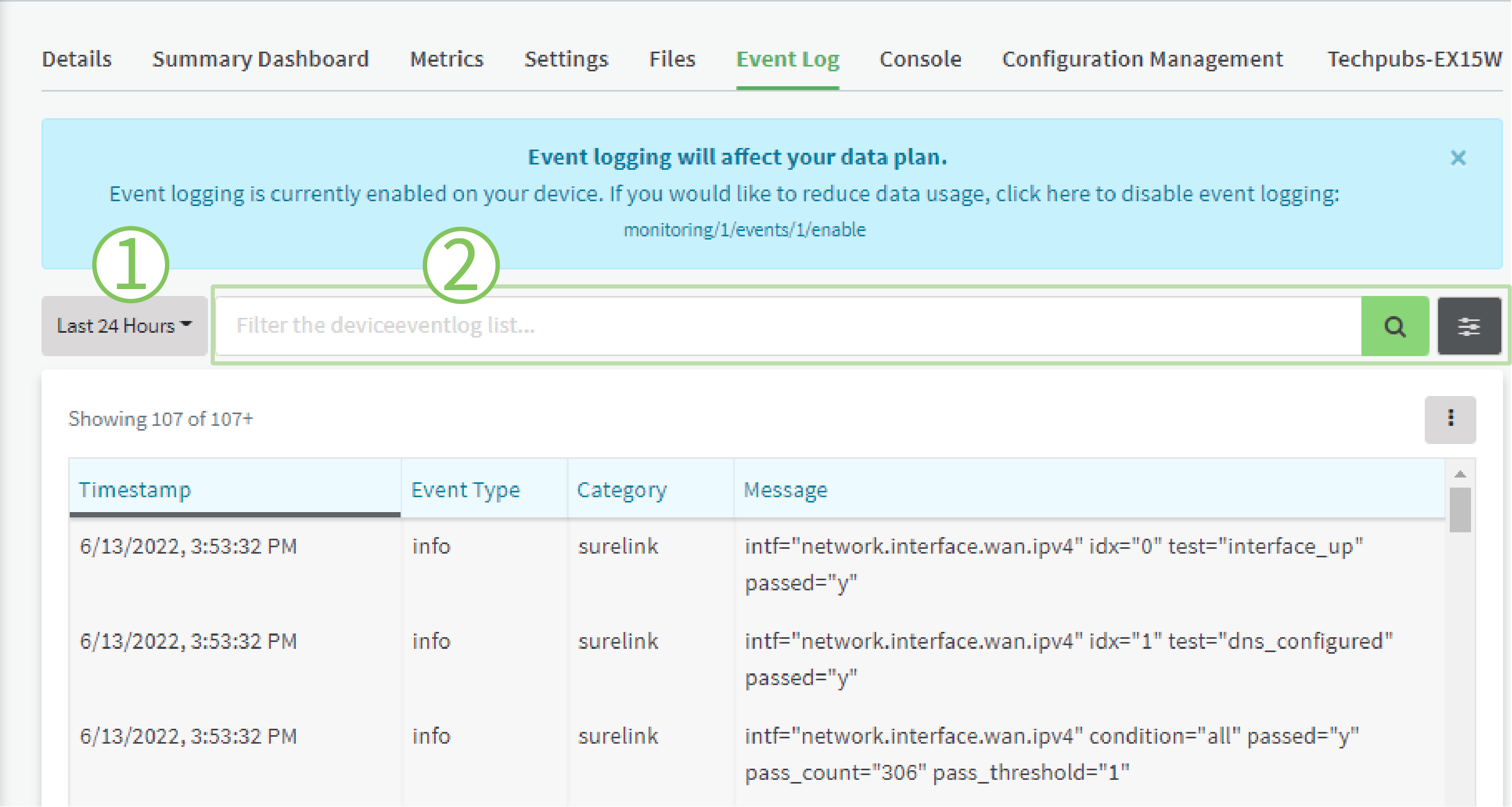Image resolution: width=1512 pixels, height=807 pixels.
Task: Open the Summary Dashboard tab
Action: pos(261,59)
